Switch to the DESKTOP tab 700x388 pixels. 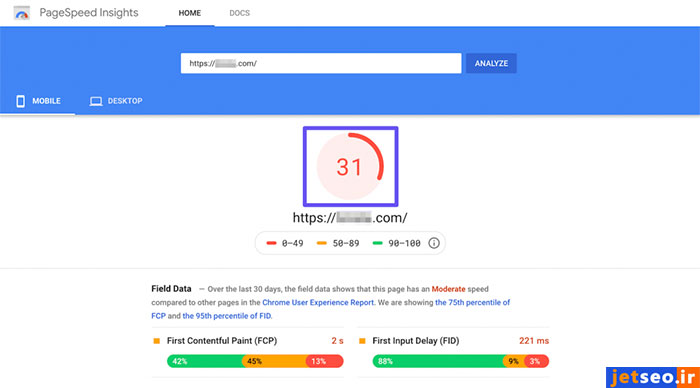point(116,101)
